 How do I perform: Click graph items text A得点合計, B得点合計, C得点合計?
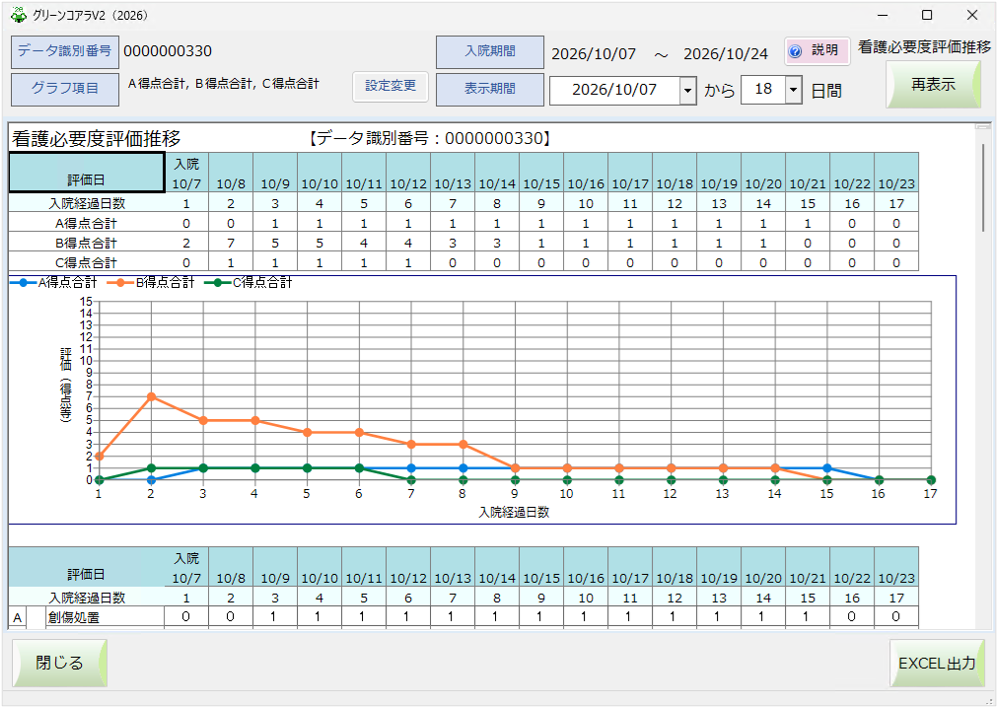click(223, 83)
